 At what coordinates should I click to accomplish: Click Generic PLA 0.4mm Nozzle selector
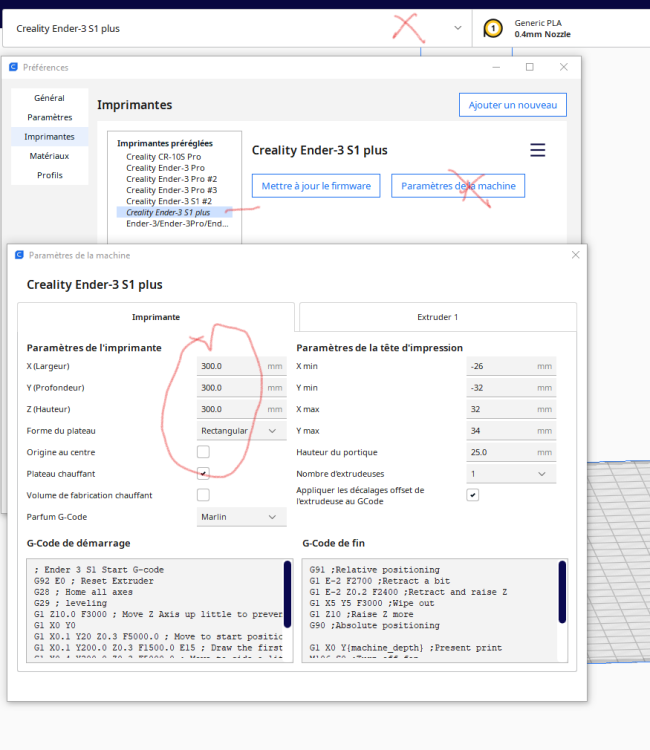pyautogui.click(x=561, y=28)
